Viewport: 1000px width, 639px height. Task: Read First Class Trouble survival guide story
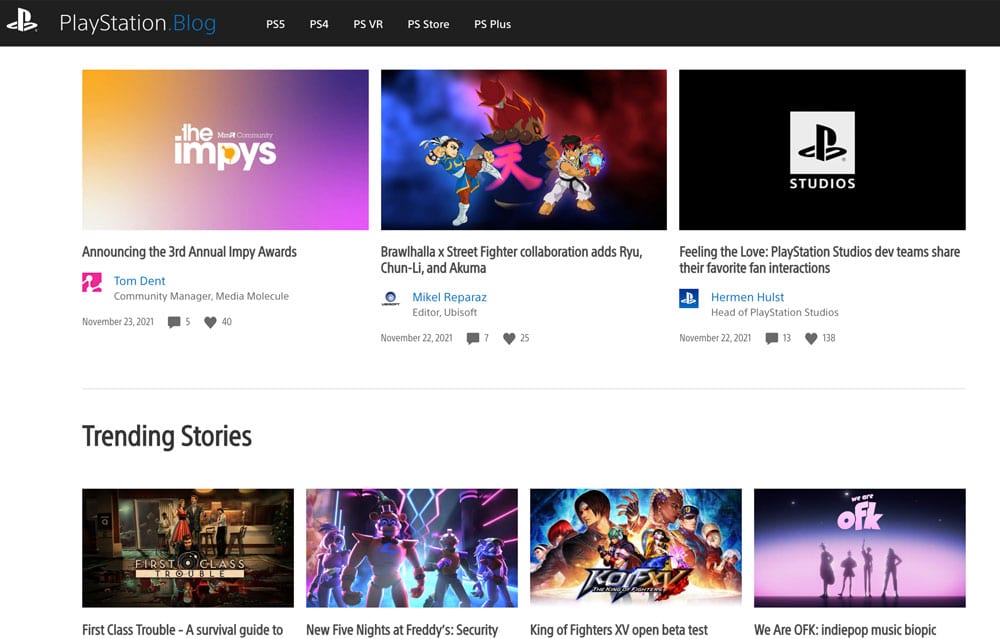coord(182,630)
